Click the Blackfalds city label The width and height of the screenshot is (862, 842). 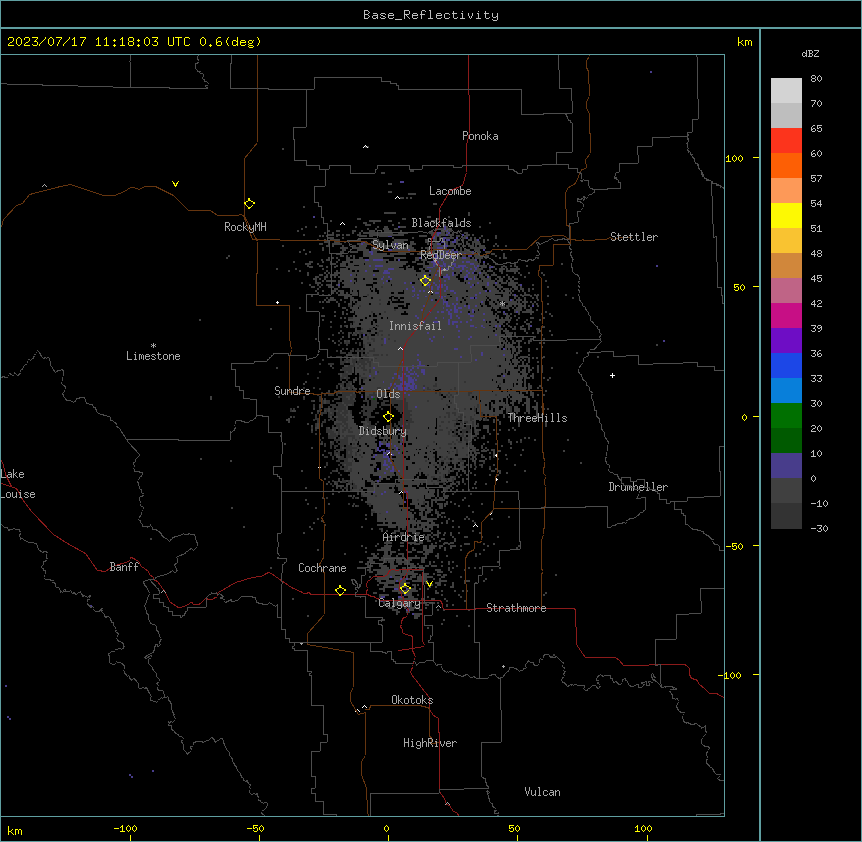(x=441, y=223)
